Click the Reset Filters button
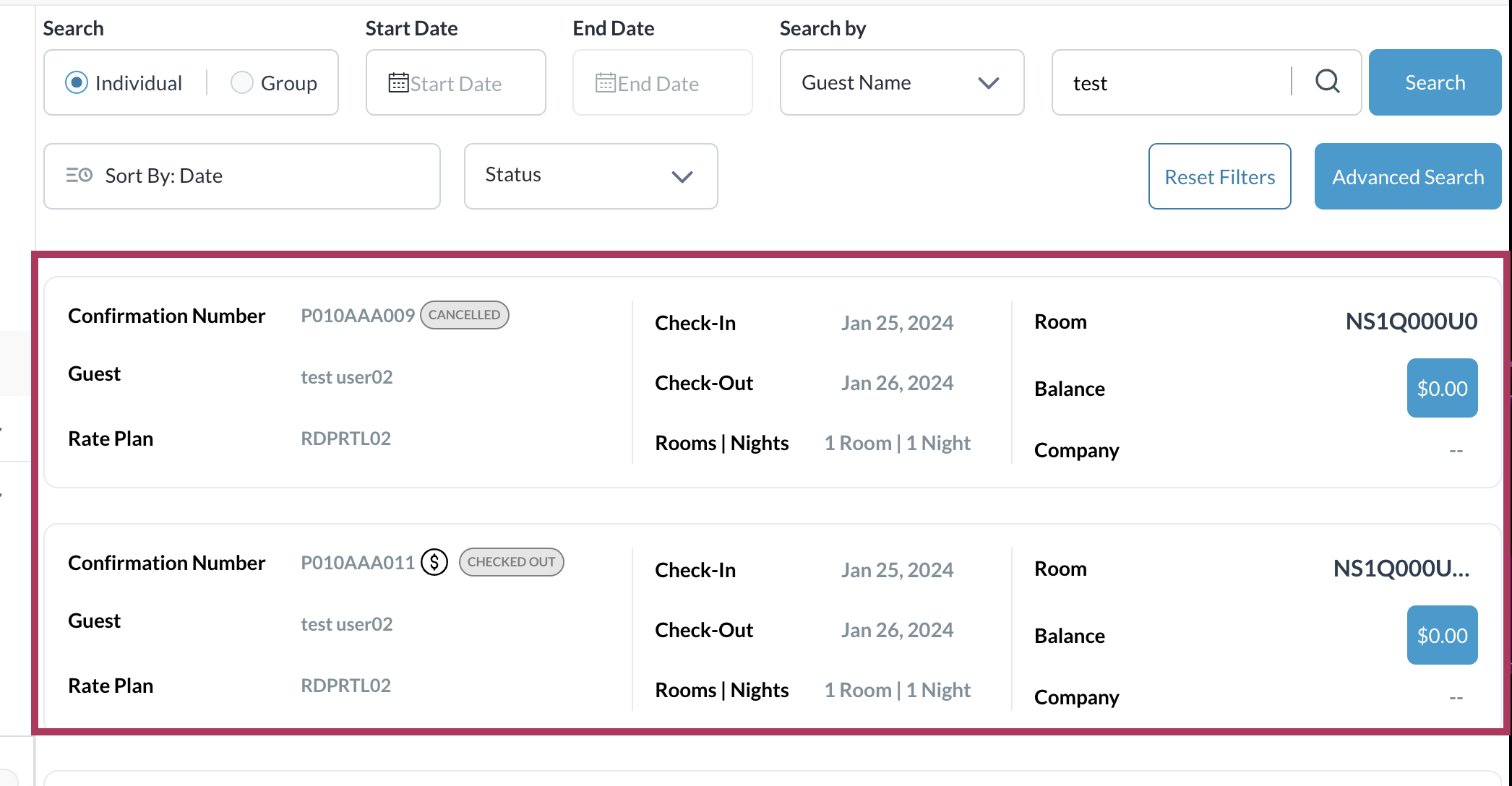The width and height of the screenshot is (1512, 786). [1219, 176]
